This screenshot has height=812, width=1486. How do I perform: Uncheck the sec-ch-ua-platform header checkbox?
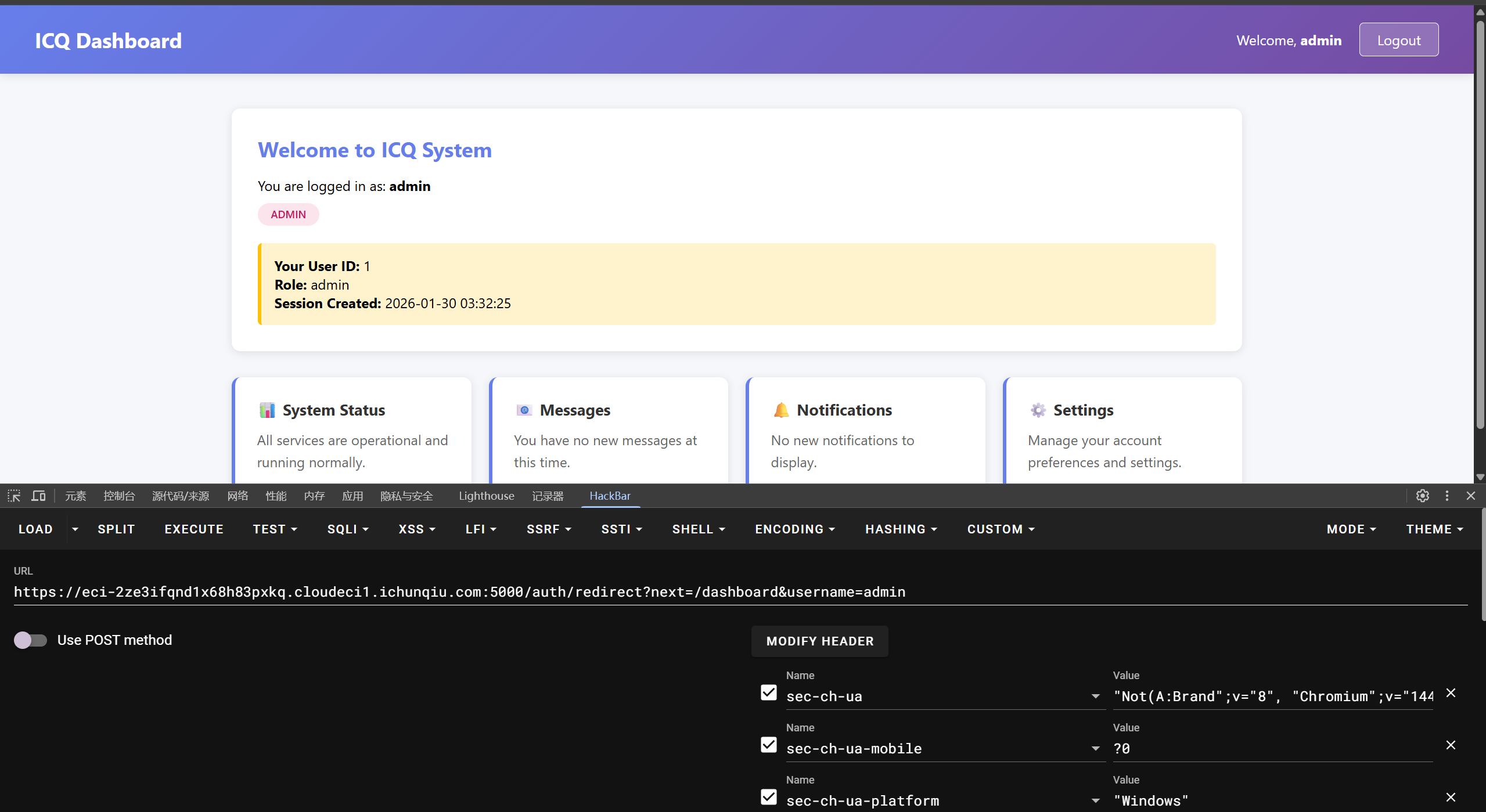click(x=769, y=797)
